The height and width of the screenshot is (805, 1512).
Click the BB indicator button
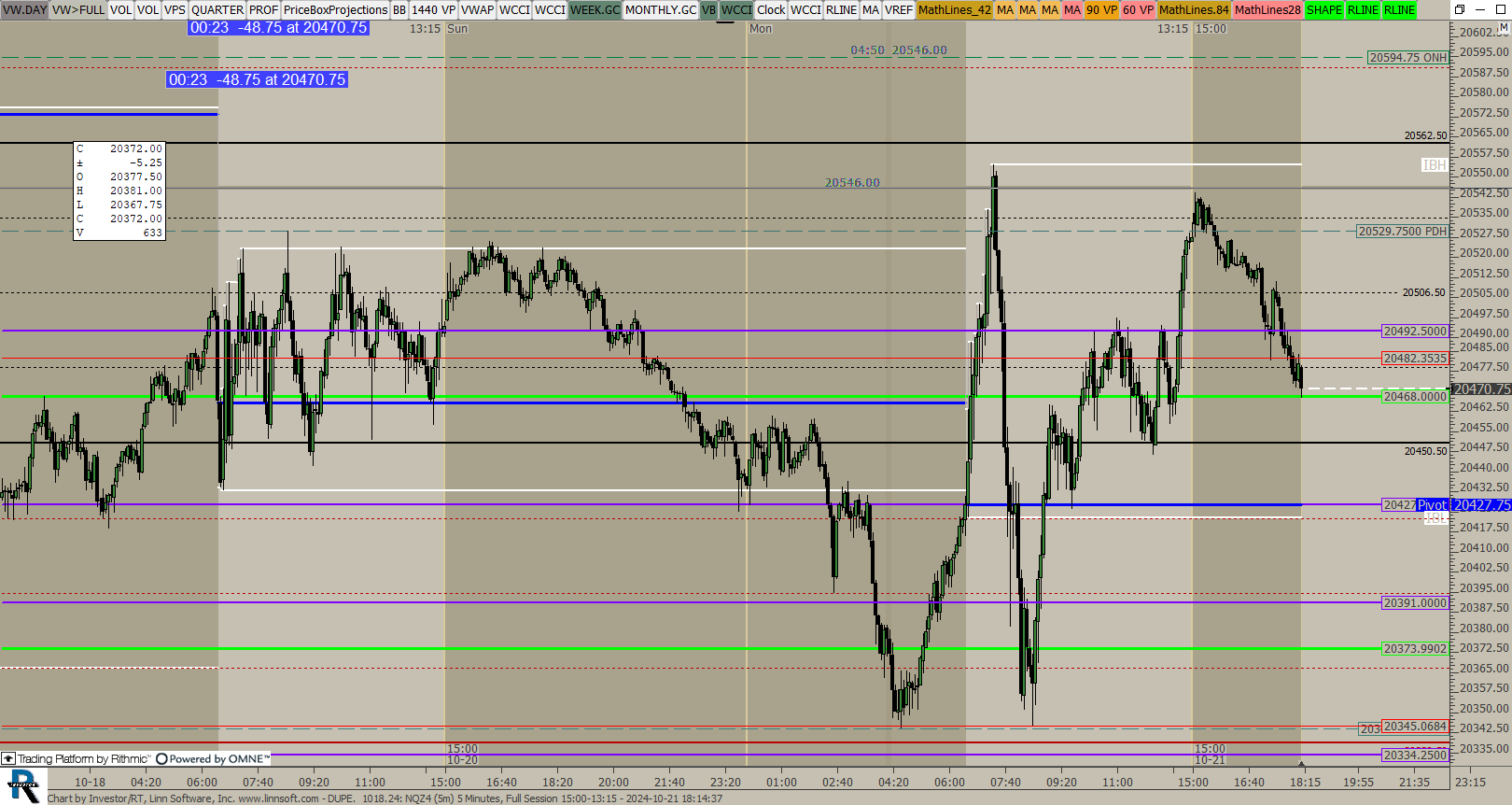coord(399,10)
